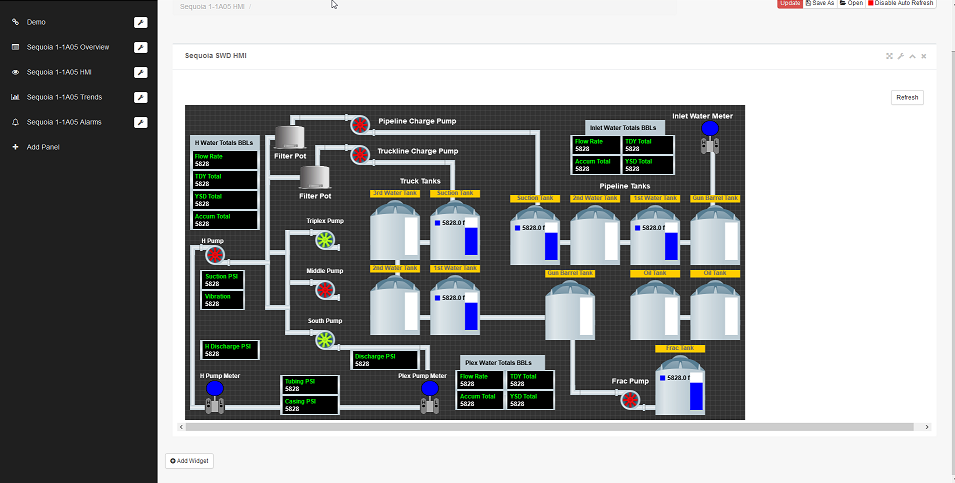Select the Frac Pump icon
Image resolution: width=955 pixels, height=483 pixels.
(x=630, y=400)
